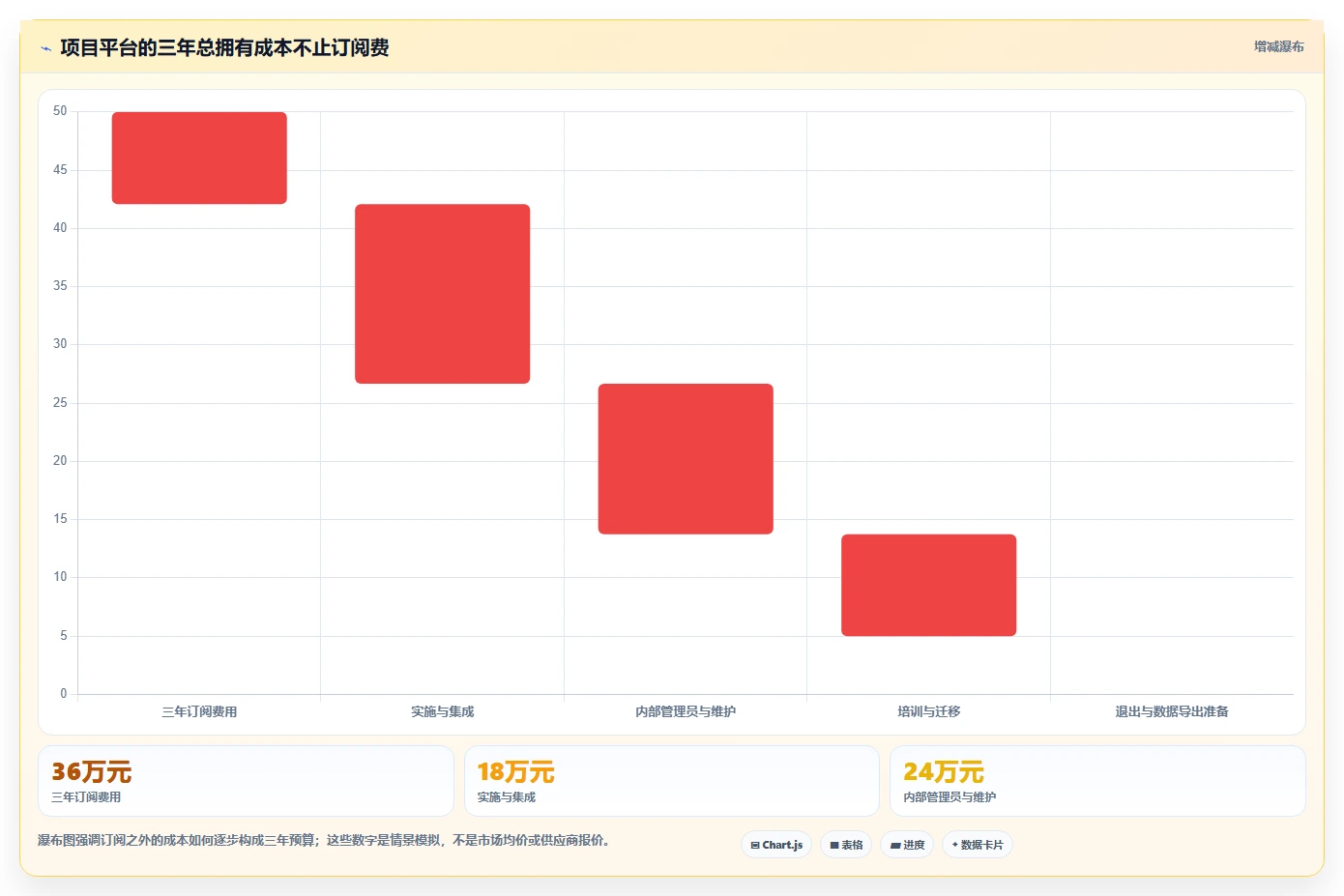Click the footnote text starting with 瀑布图强调
Viewport: 1344px width, 896px height.
point(324,840)
